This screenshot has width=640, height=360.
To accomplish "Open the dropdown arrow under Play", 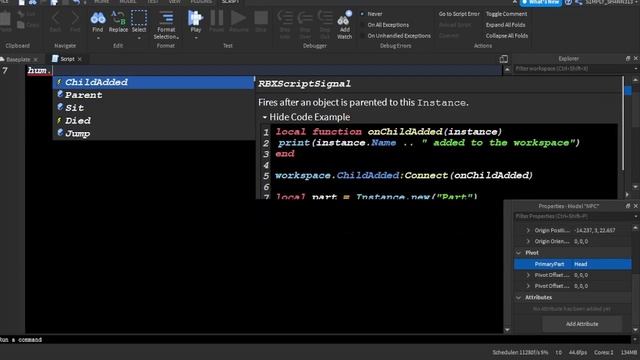I will (196, 38).
